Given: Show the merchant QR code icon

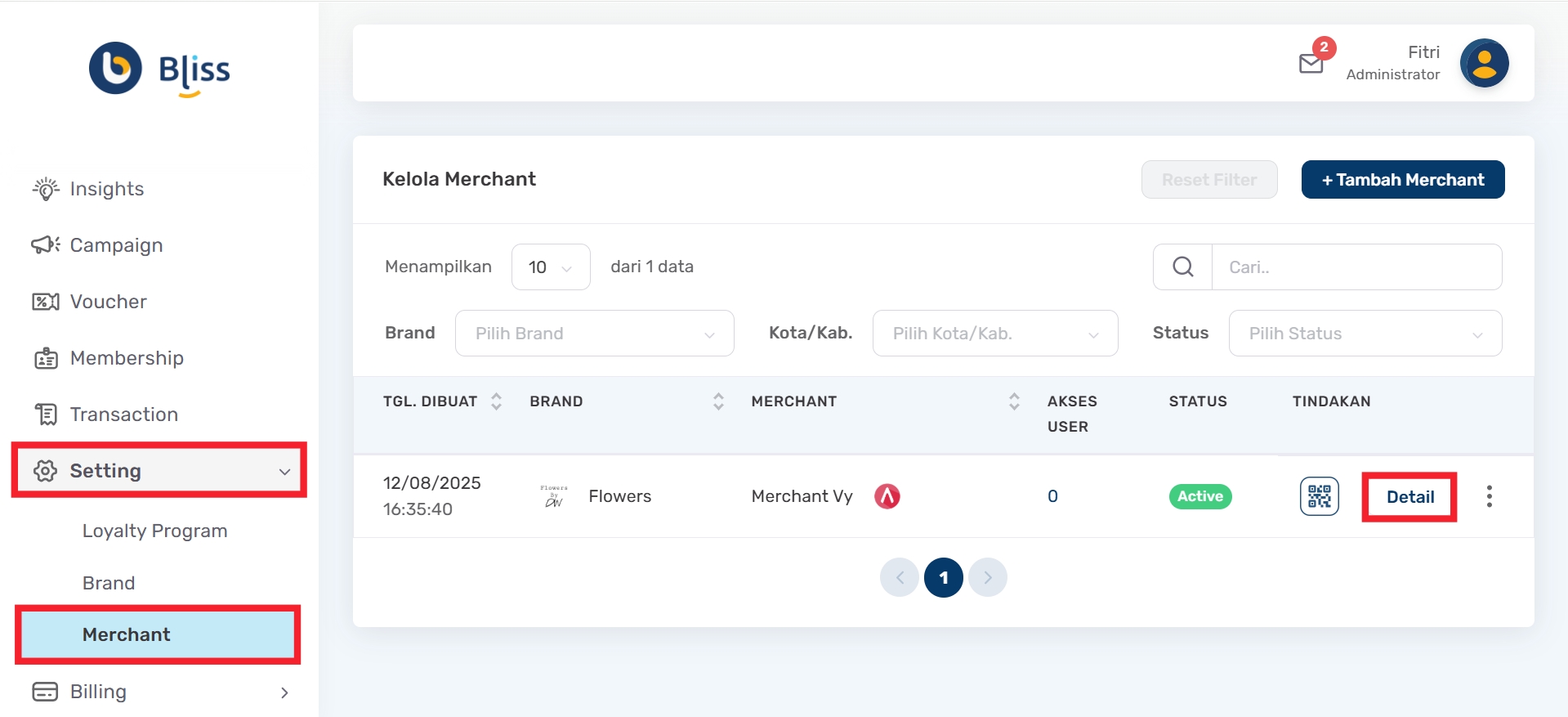Looking at the screenshot, I should tap(1319, 496).
